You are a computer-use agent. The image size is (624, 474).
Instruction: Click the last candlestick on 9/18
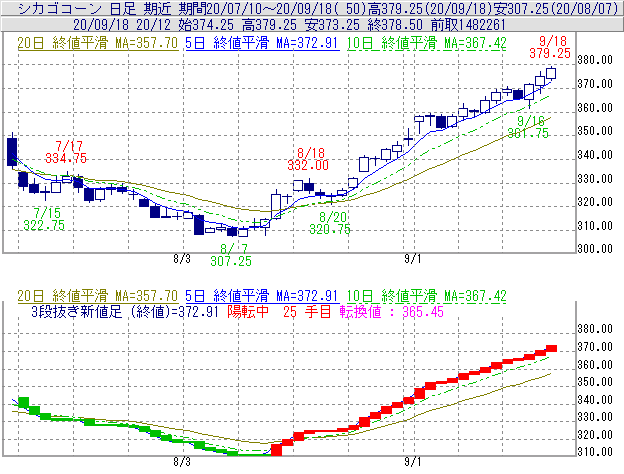(x=551, y=73)
